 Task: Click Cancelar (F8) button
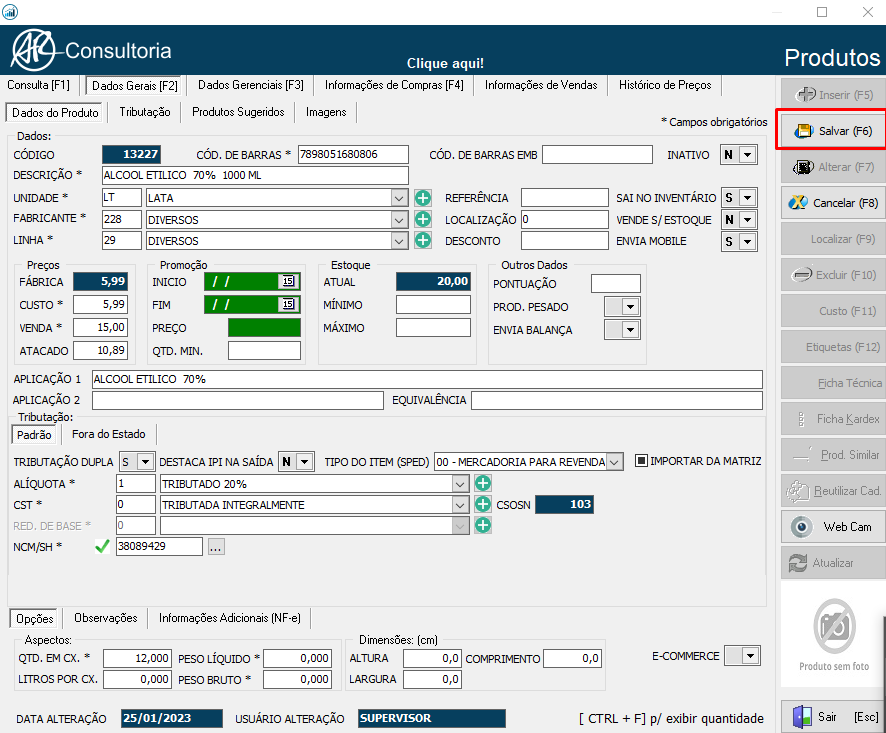833,202
